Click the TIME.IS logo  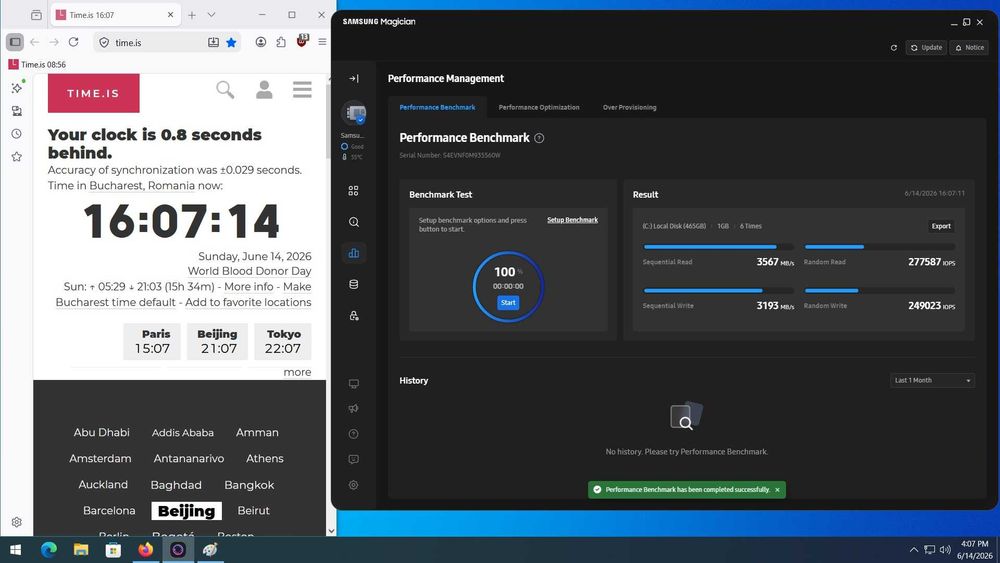94,93
